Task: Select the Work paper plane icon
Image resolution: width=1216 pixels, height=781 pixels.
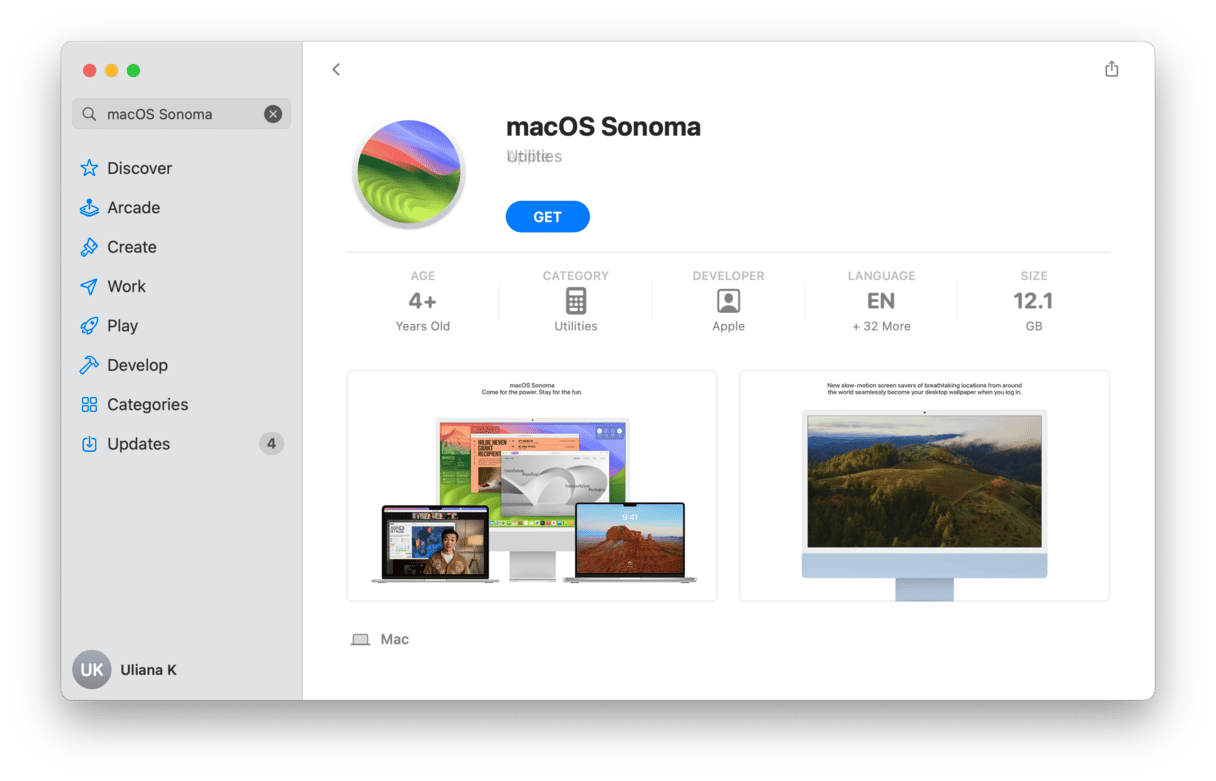Action: [x=89, y=286]
